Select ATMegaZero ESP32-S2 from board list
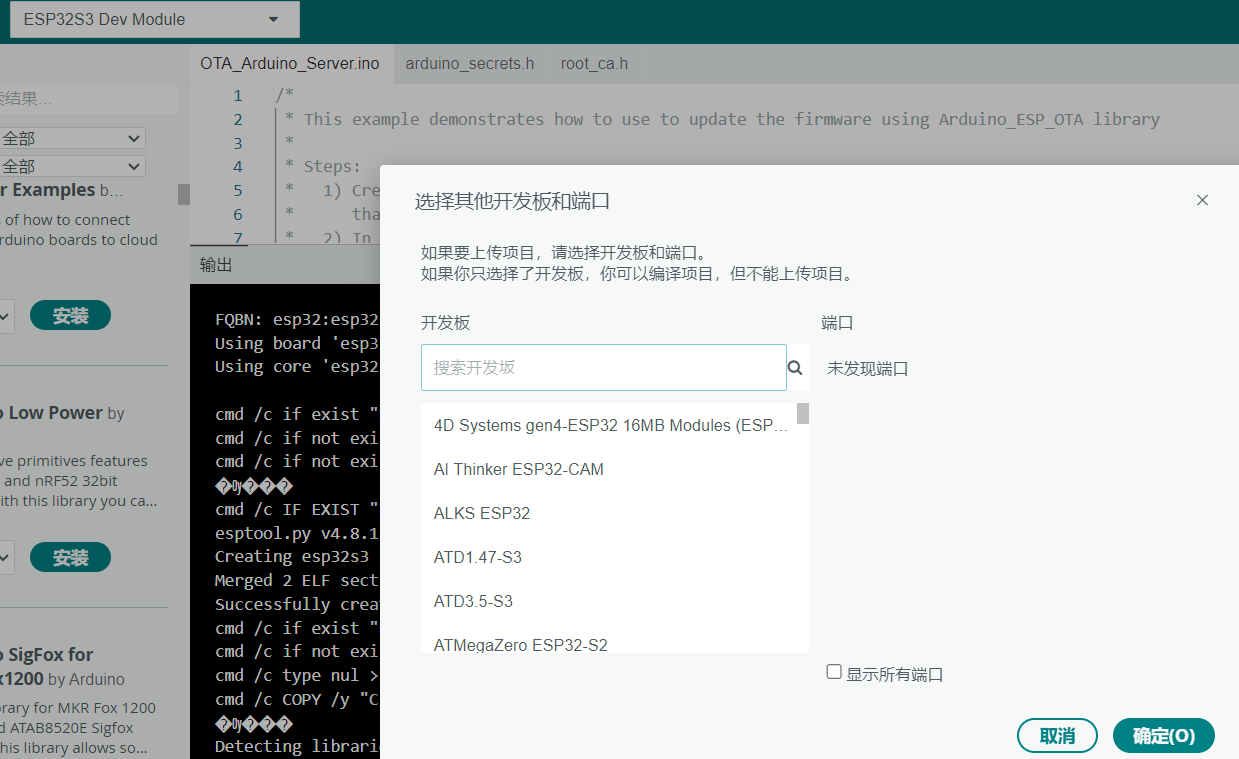This screenshot has width=1239, height=759. tap(520, 646)
